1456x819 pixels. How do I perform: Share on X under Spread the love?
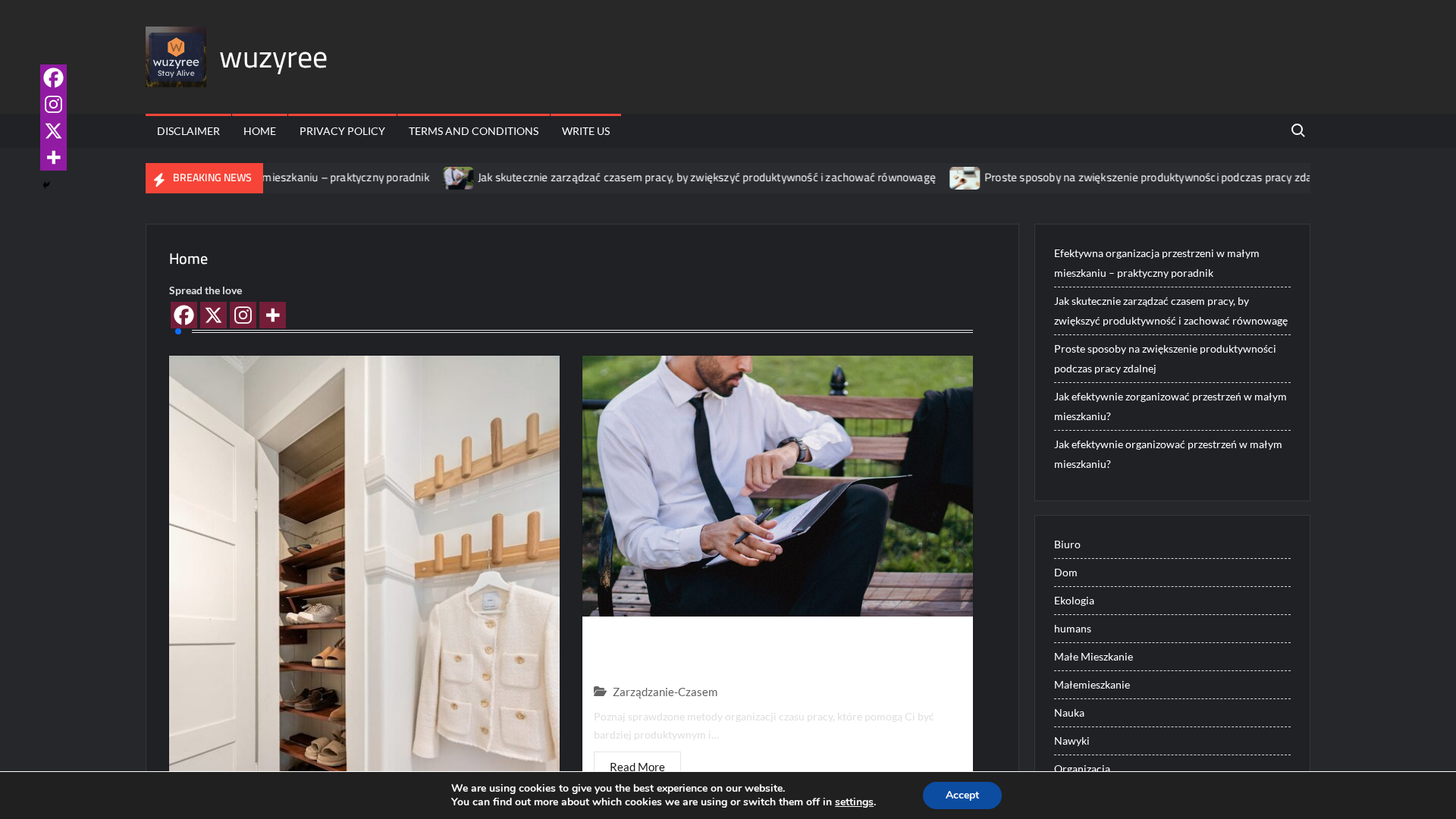213,315
